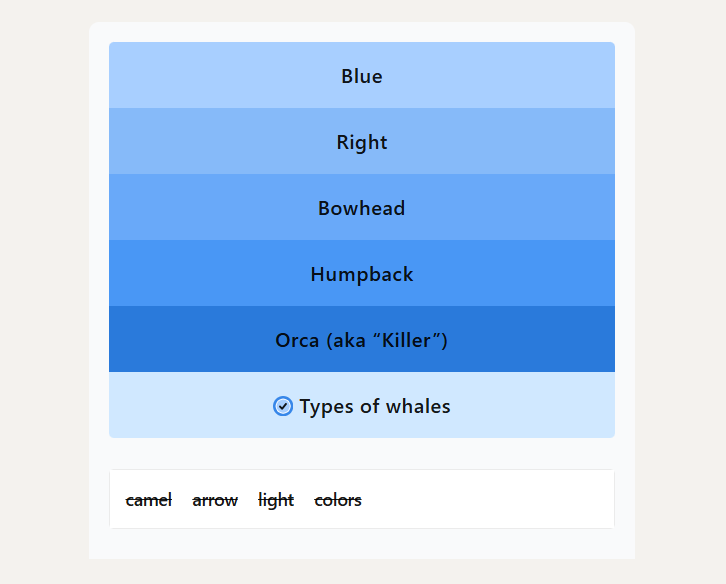Image resolution: width=726 pixels, height=584 pixels.
Task: Pick the Humpback row
Action: (362, 273)
